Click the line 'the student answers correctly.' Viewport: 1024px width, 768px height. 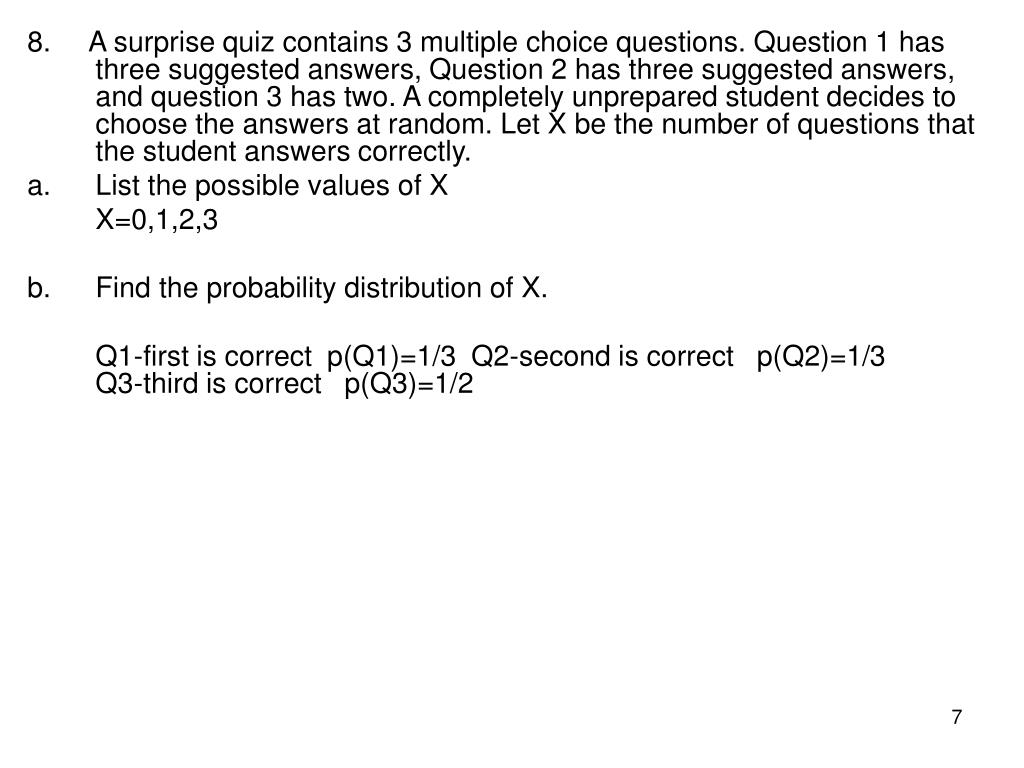(283, 152)
